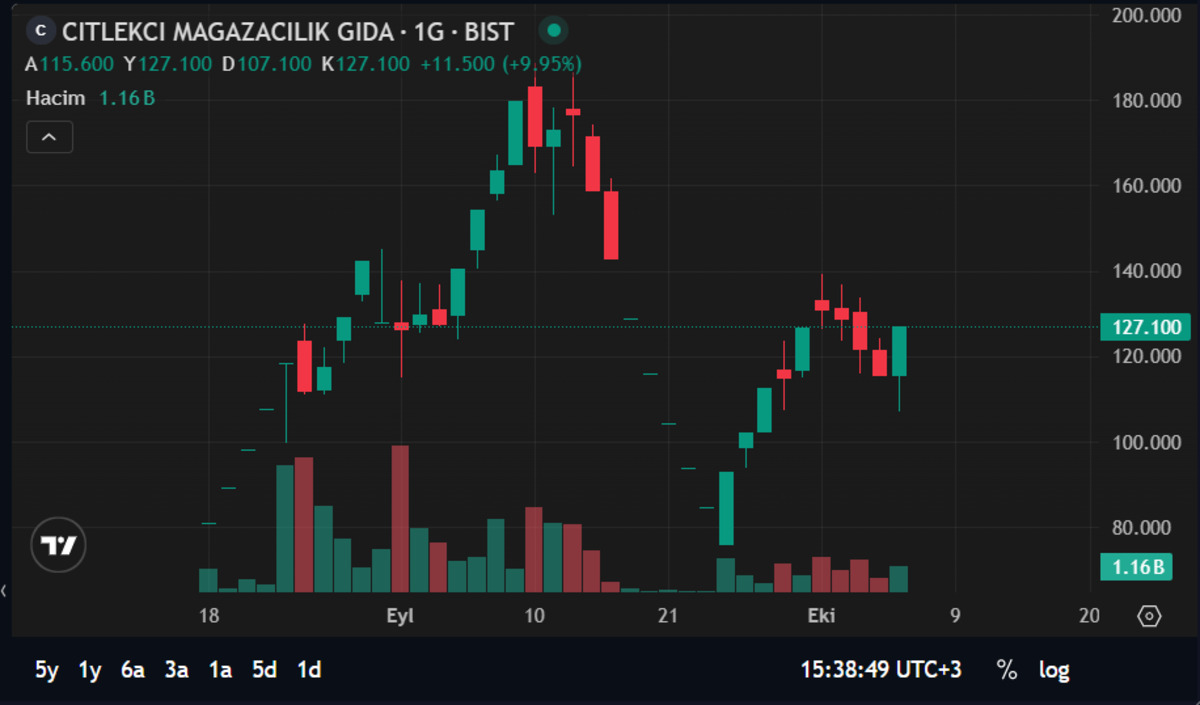Toggle logarithmic scale with log
Screen dimensions: 1200x705
pos(1054,670)
